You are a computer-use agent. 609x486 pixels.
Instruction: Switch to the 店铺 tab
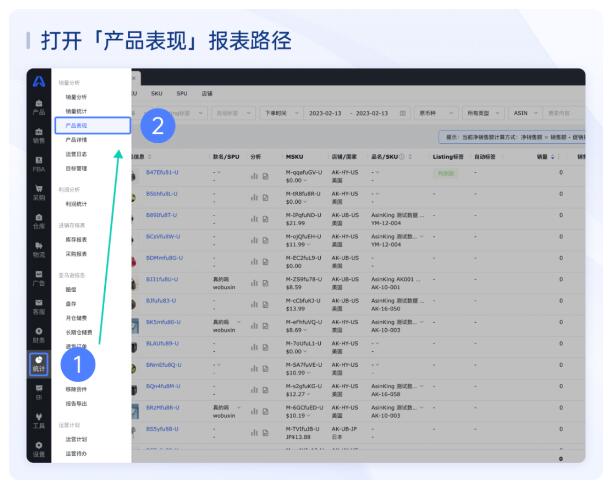tap(208, 93)
